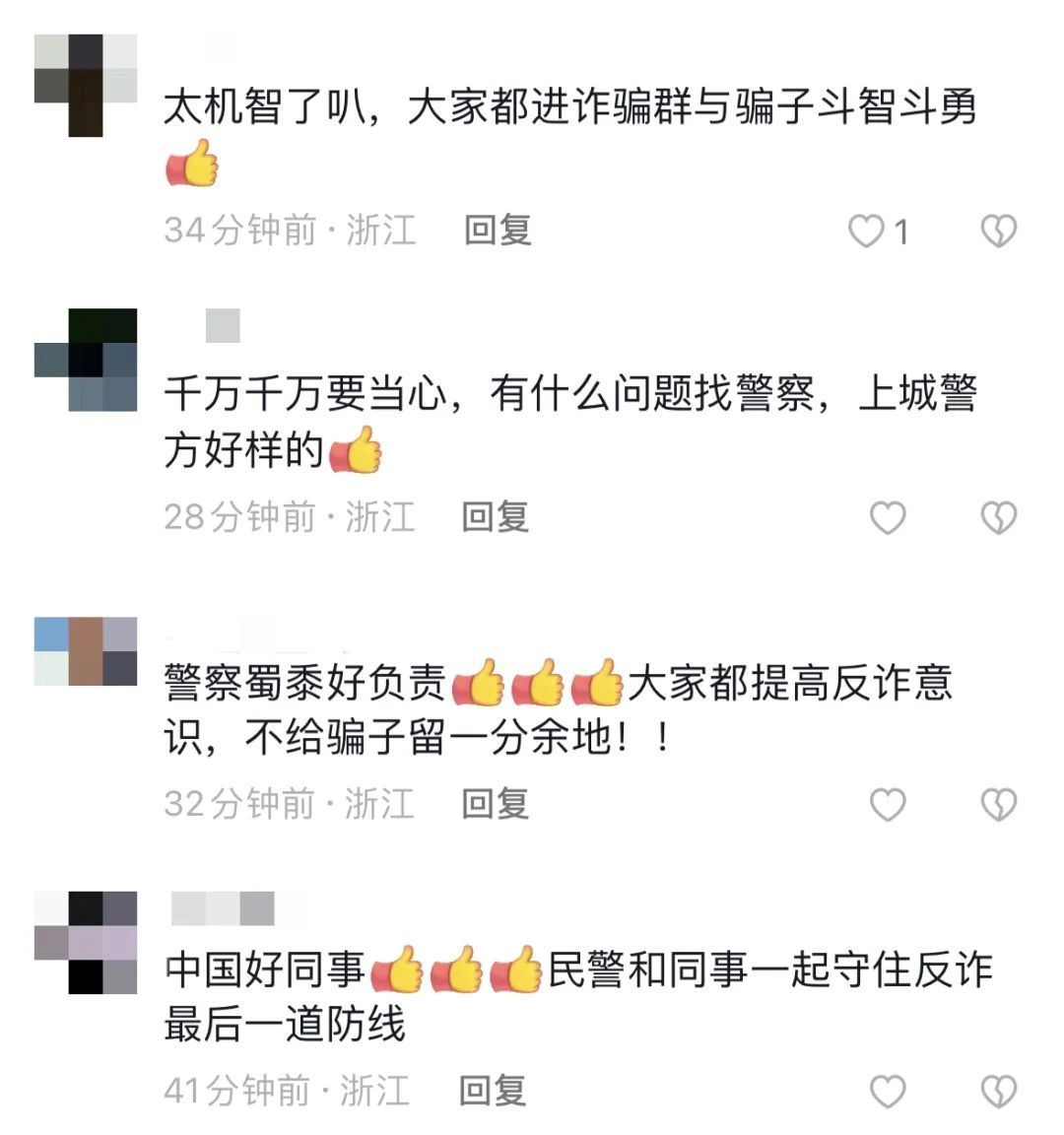Open username above 千万千万要当心 comment
Image resolution: width=1064 pixels, height=1135 pixels.
[223, 326]
